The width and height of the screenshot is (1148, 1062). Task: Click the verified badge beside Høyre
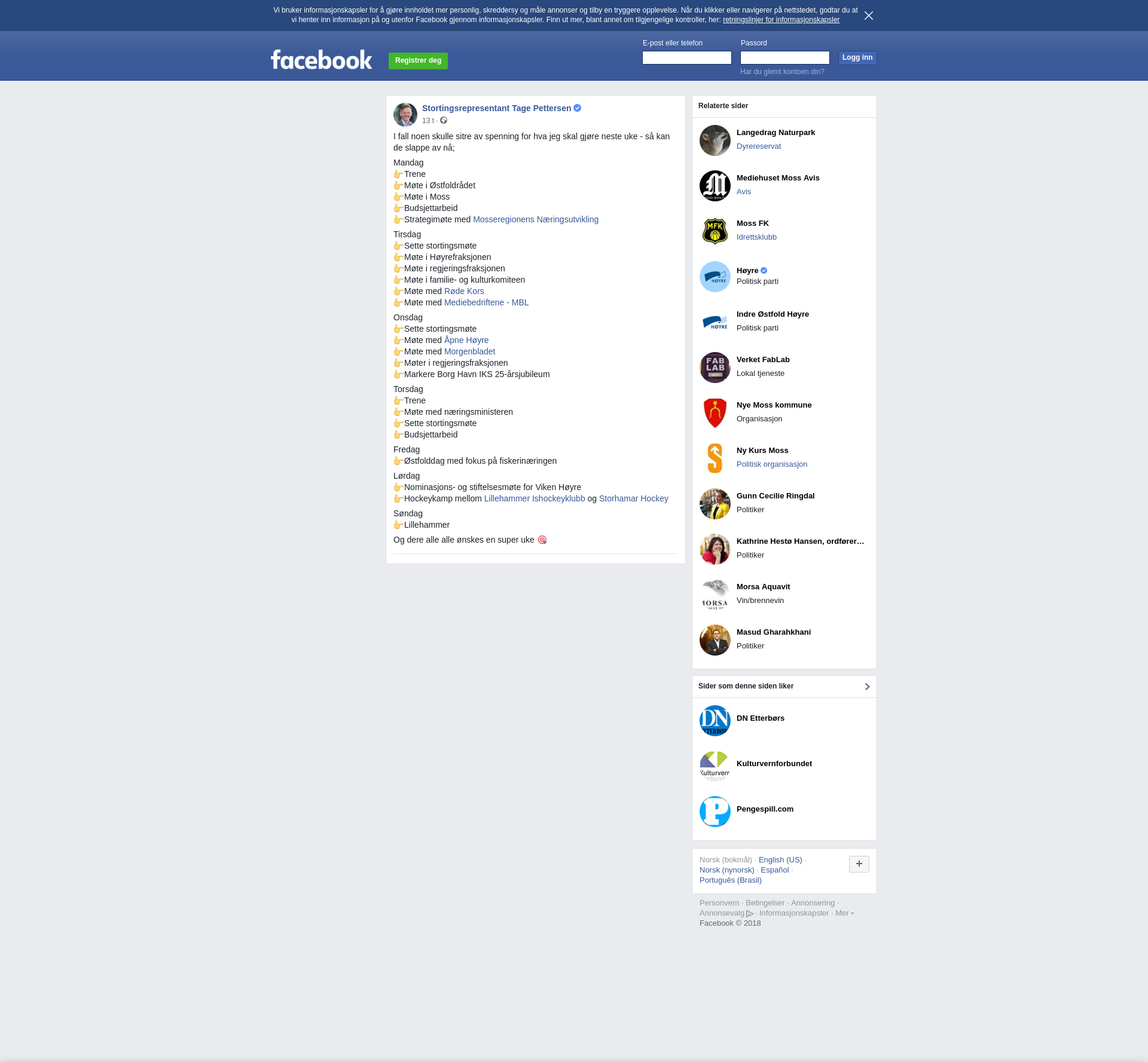click(x=764, y=271)
